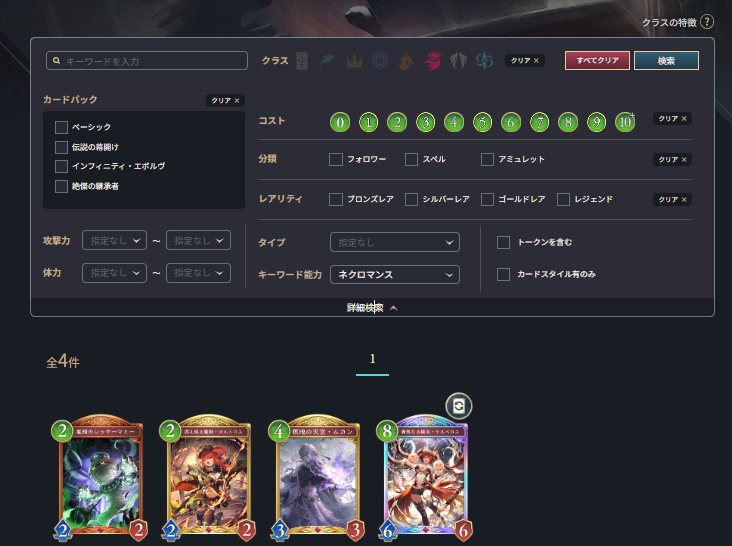
Task: Select the highlighted red skull class icon
Action: point(433,61)
